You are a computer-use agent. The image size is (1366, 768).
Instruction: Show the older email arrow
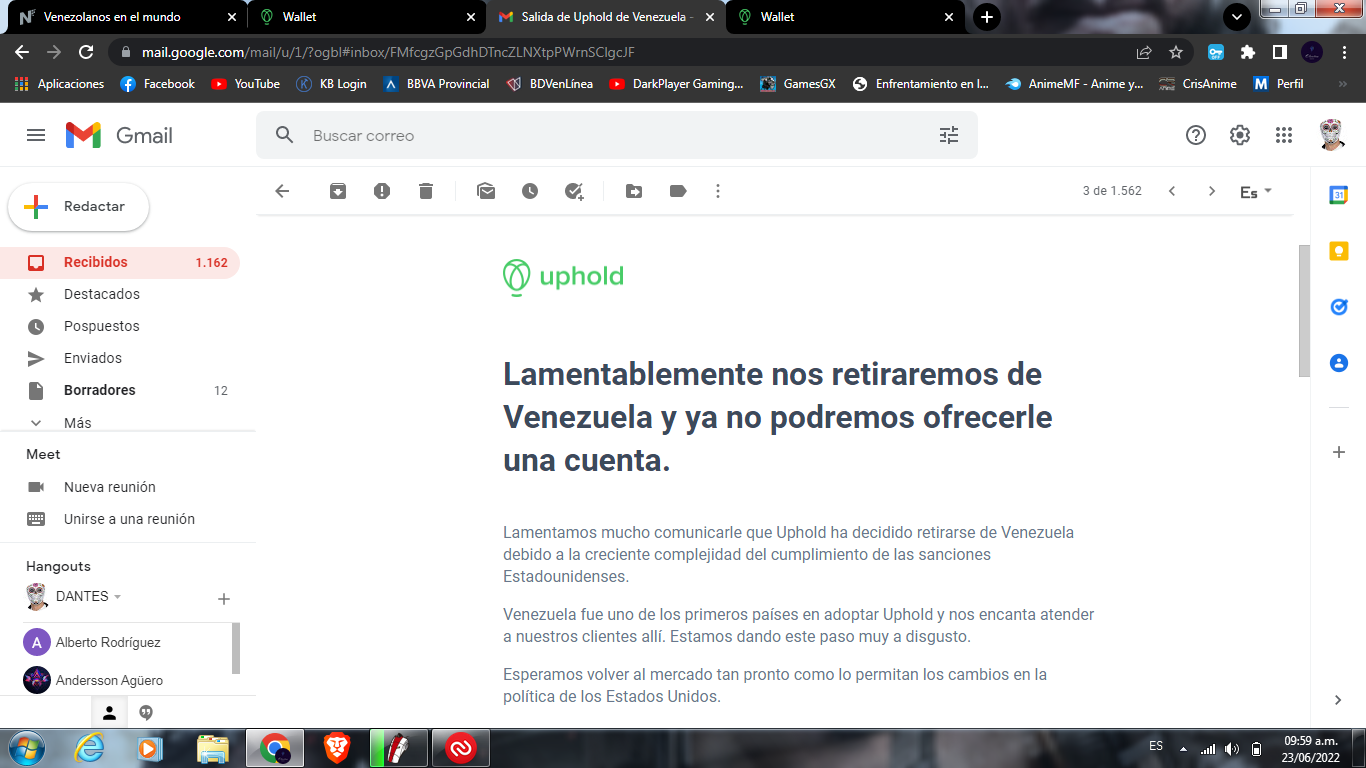[1212, 191]
